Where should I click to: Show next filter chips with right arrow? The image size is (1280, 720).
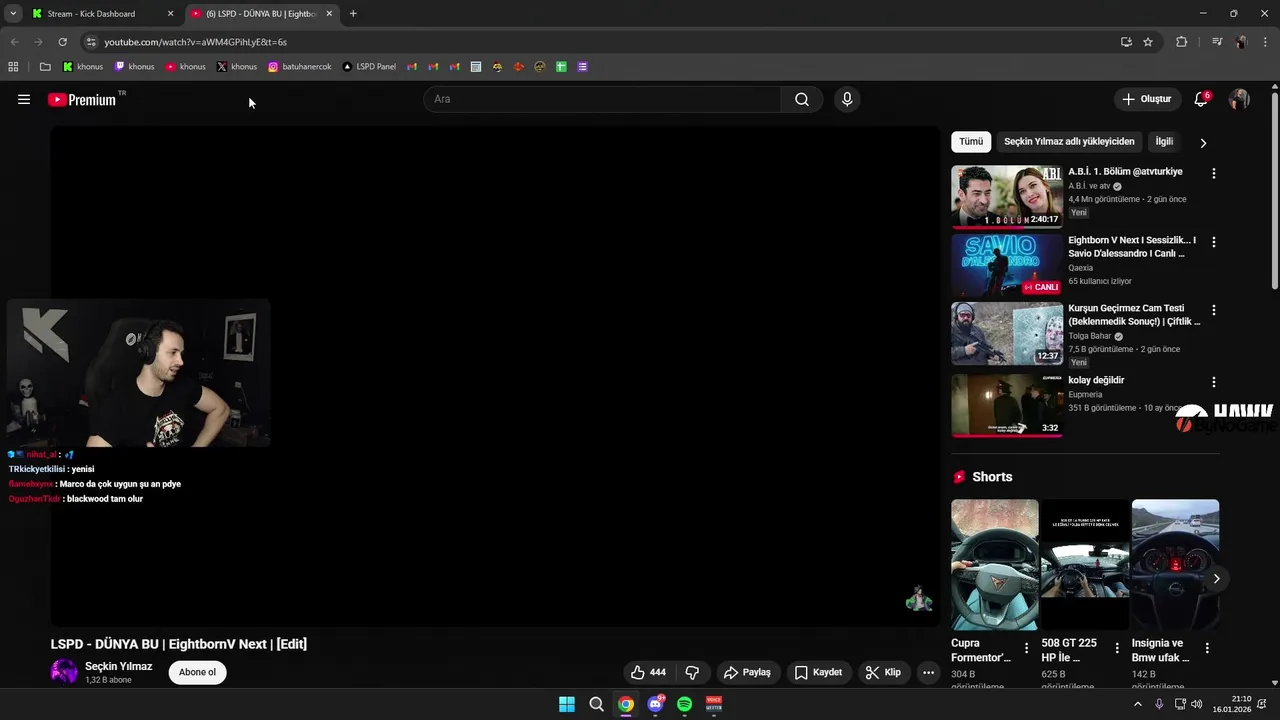click(1203, 142)
